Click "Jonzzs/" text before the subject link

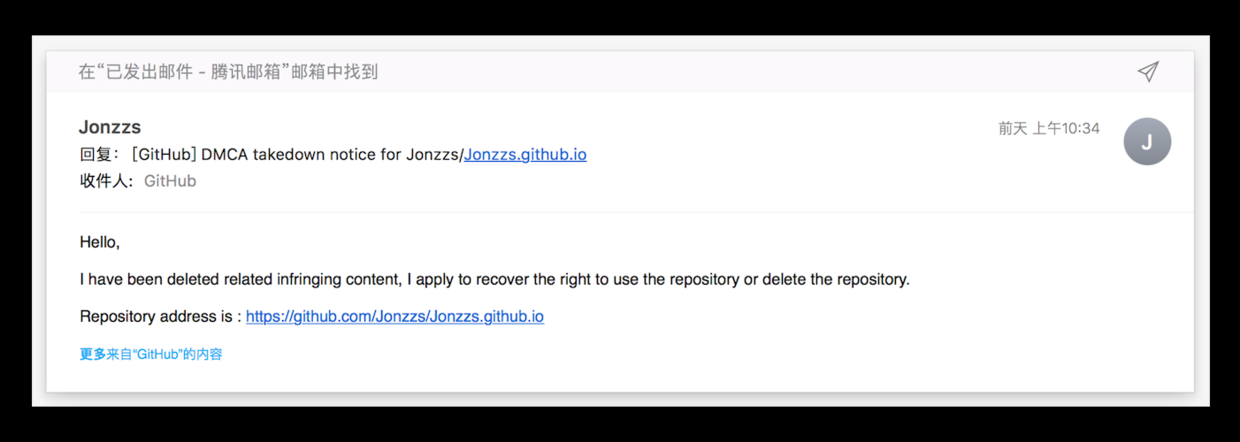(434, 154)
